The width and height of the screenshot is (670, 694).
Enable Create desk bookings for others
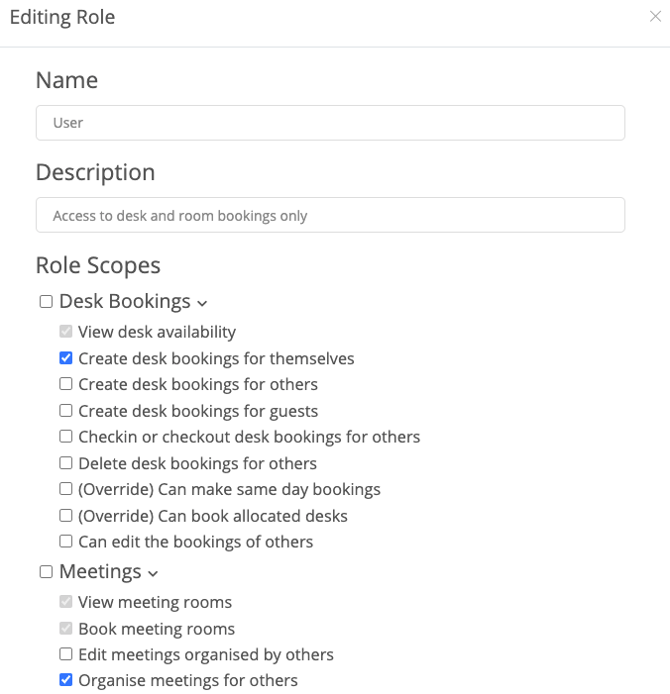[x=66, y=384]
